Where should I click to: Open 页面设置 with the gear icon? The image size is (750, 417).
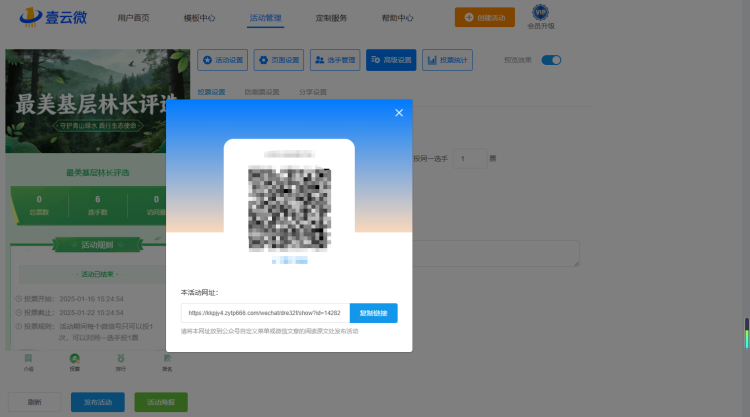tap(279, 60)
